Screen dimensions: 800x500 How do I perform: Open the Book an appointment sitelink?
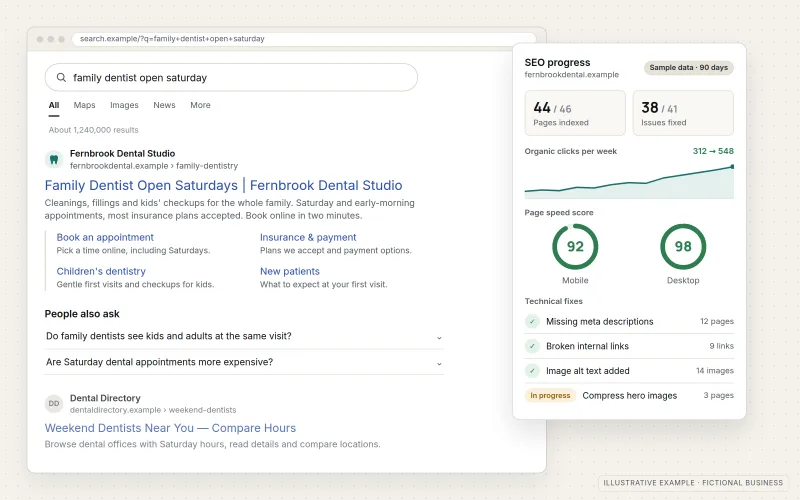(x=105, y=237)
